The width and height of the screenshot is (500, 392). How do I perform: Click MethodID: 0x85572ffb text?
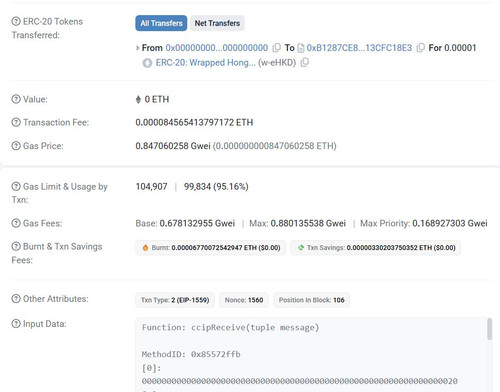(191, 354)
